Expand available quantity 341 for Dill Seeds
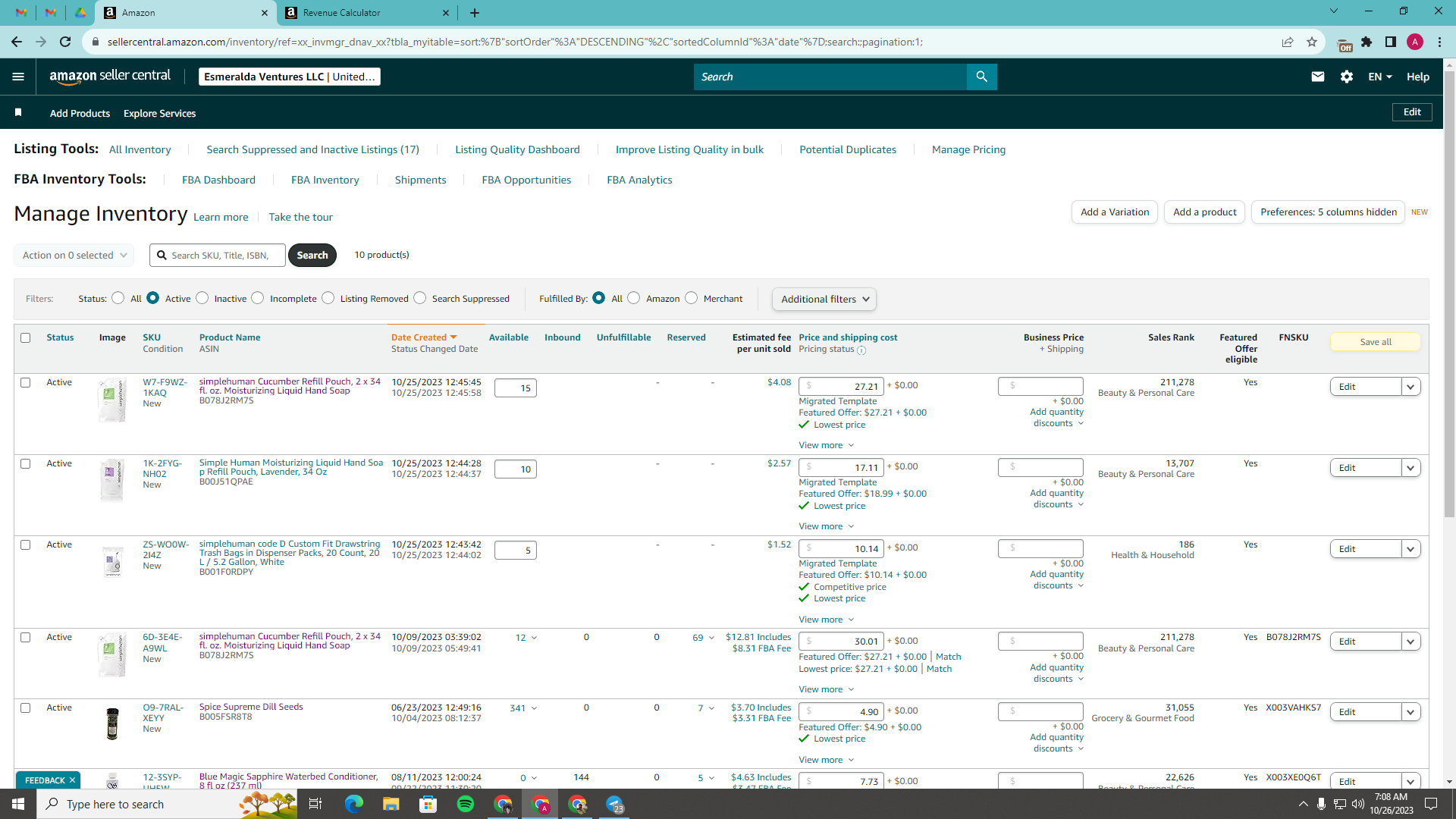 point(523,708)
